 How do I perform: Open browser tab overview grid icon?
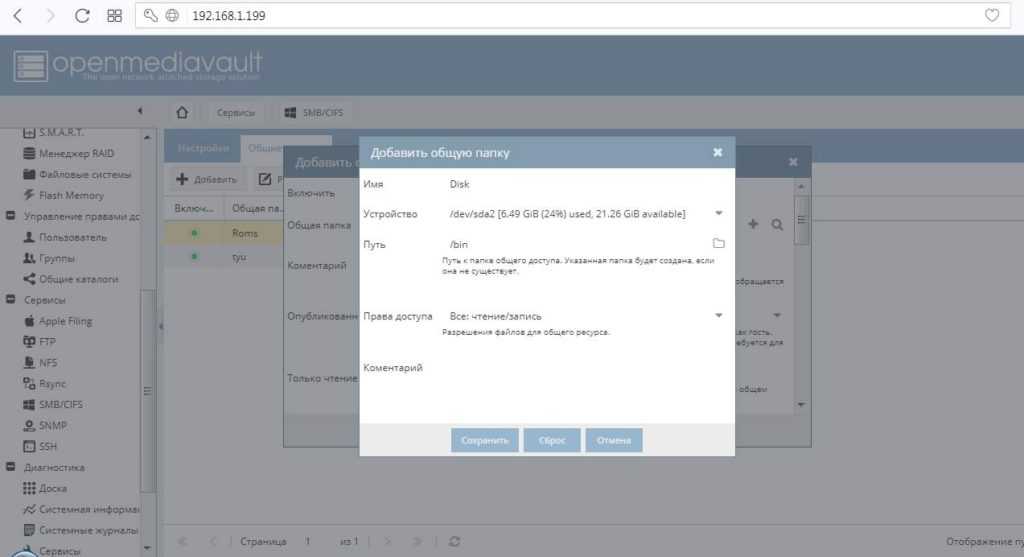click(x=114, y=16)
